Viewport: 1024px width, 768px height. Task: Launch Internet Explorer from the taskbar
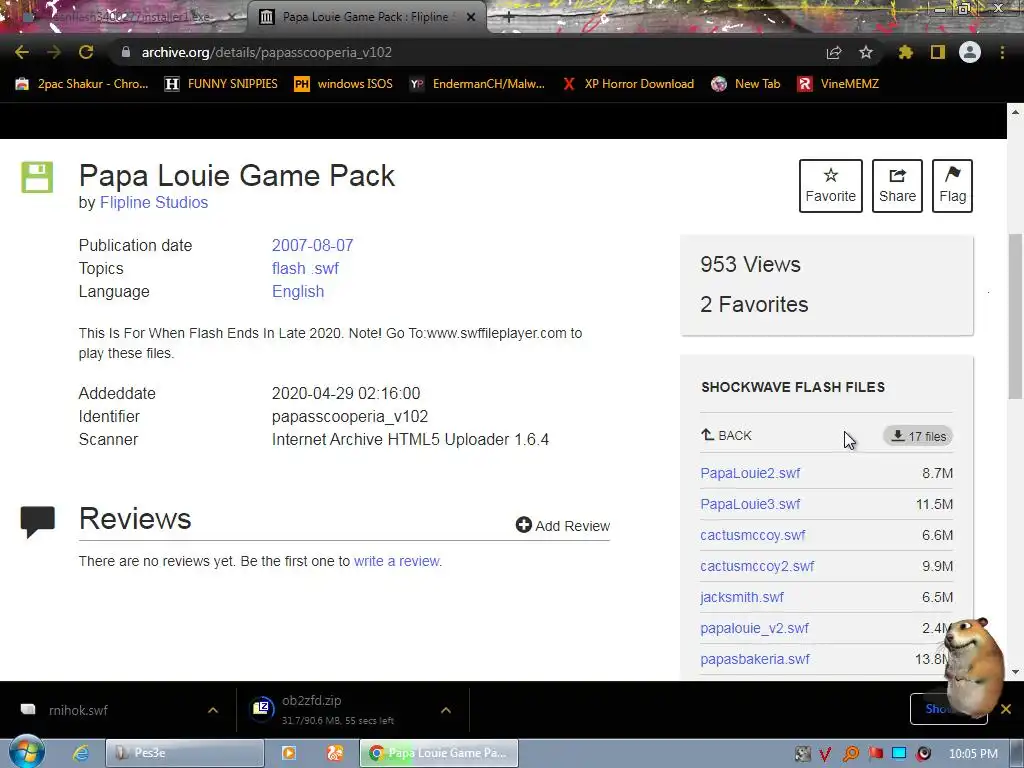pyautogui.click(x=81, y=753)
